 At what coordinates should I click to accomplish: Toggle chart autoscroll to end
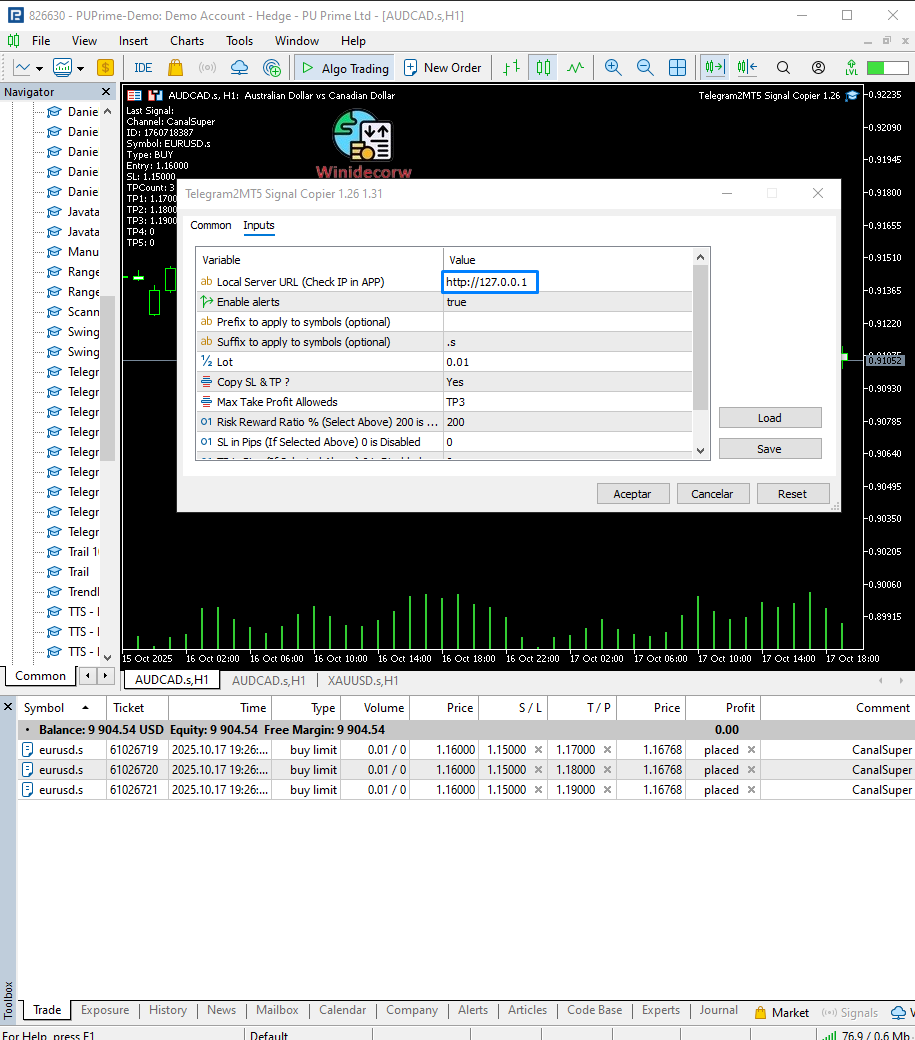715,68
